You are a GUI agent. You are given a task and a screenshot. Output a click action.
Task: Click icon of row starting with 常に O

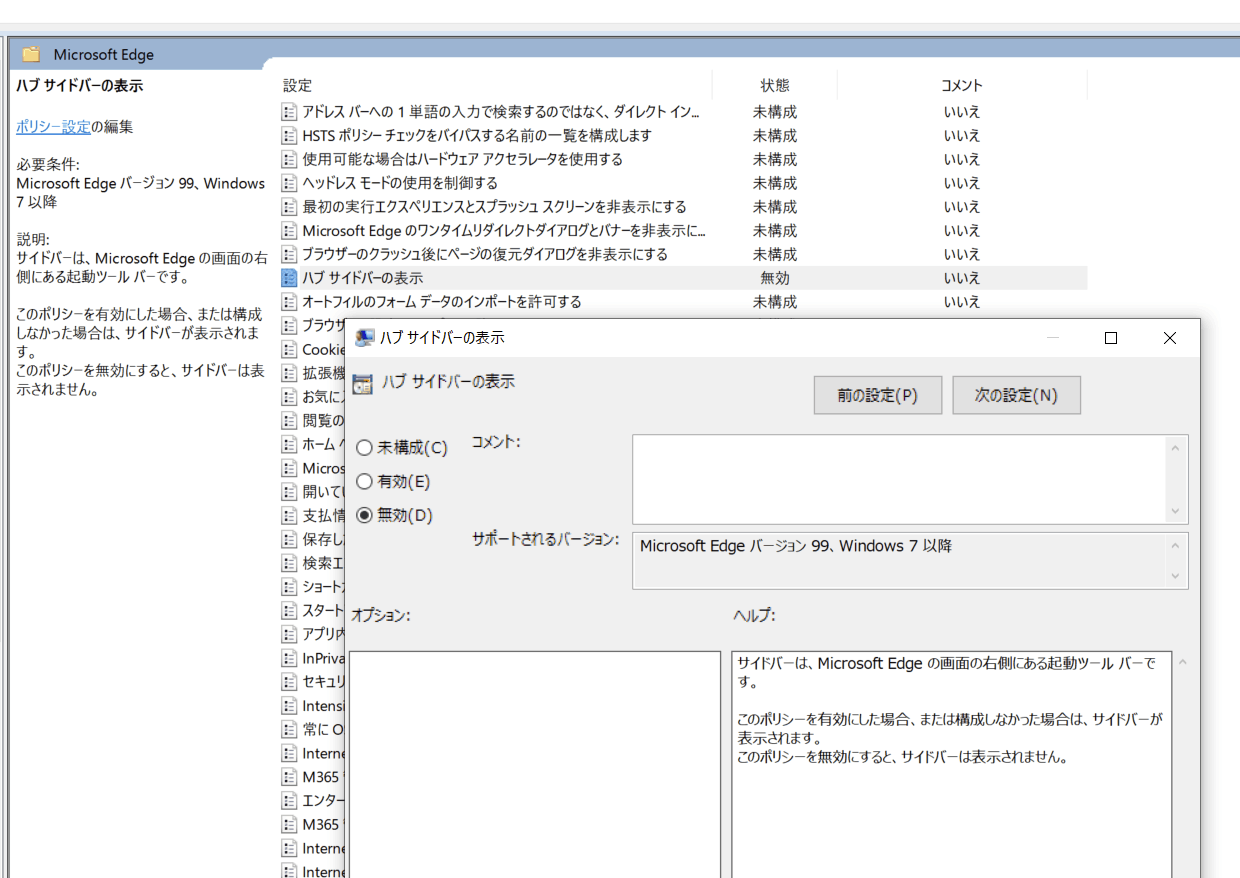290,729
